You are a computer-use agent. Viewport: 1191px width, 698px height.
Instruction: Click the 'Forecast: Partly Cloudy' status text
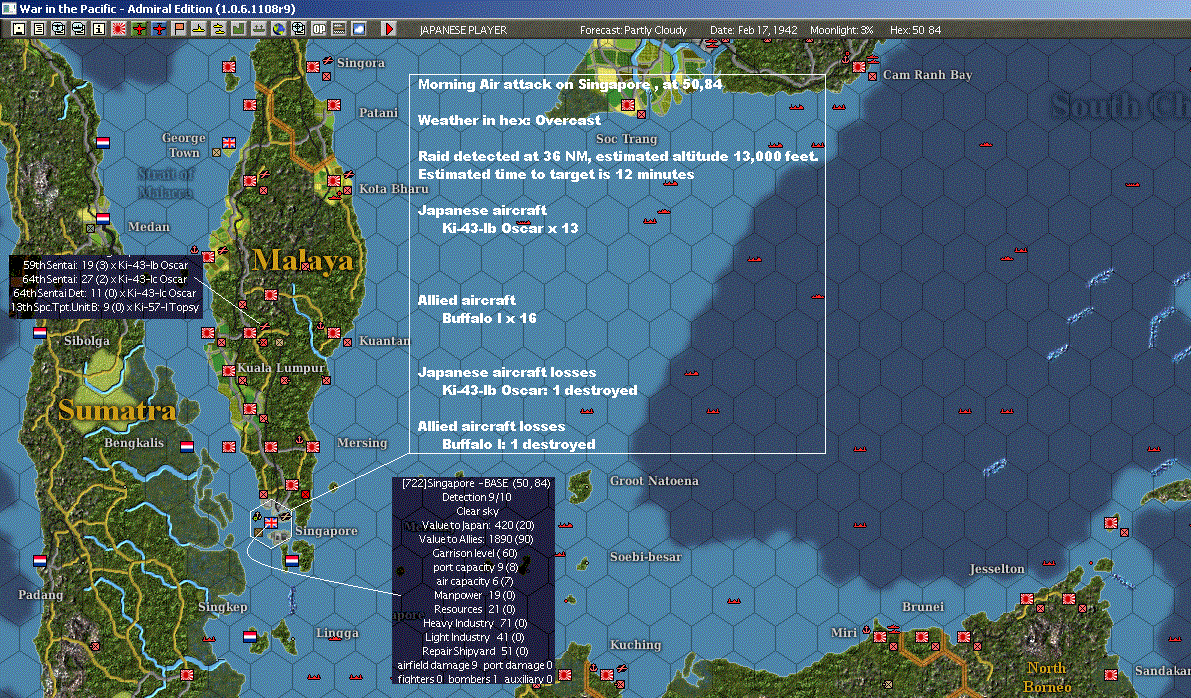click(633, 30)
